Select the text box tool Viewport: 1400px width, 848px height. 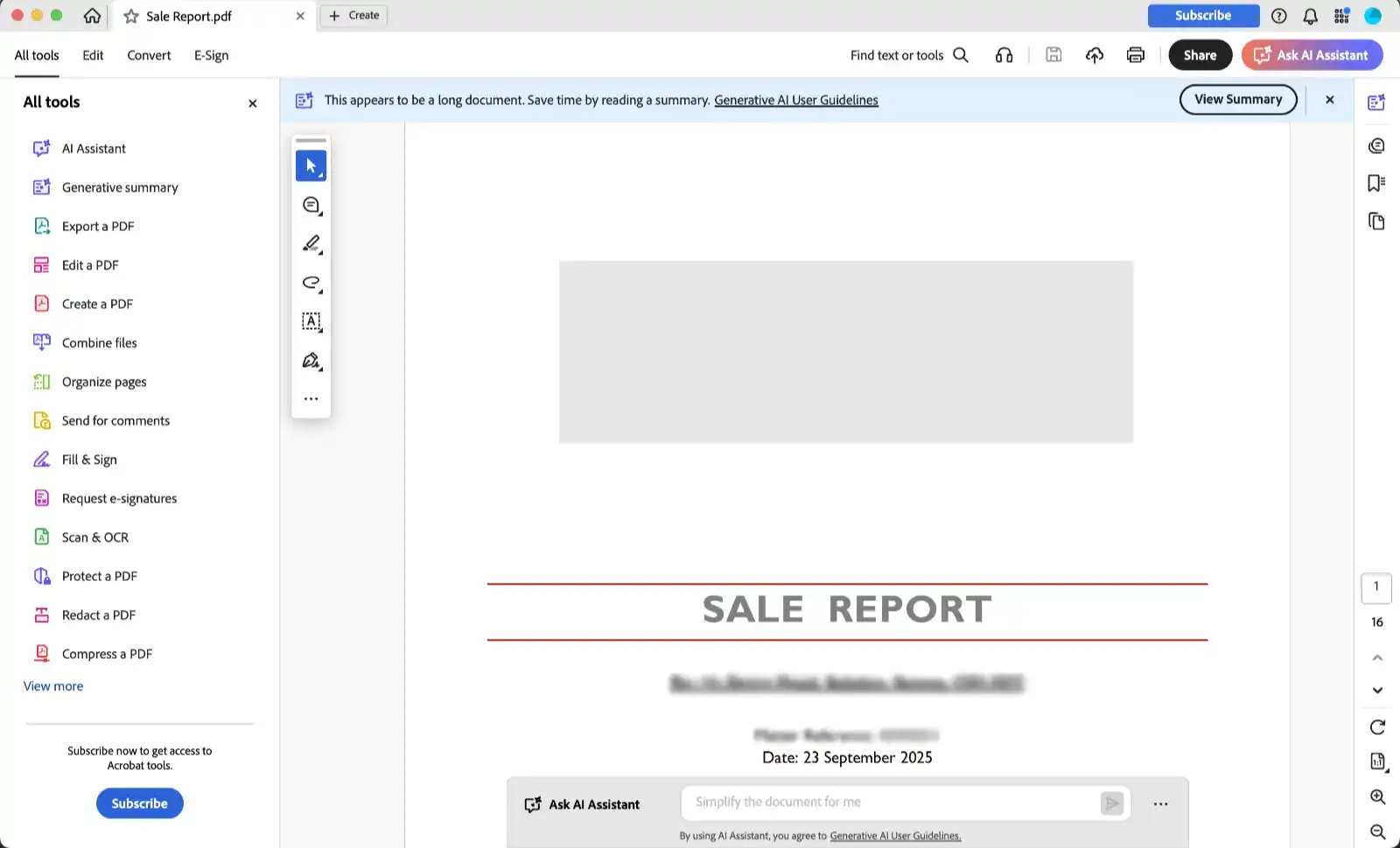(x=311, y=321)
